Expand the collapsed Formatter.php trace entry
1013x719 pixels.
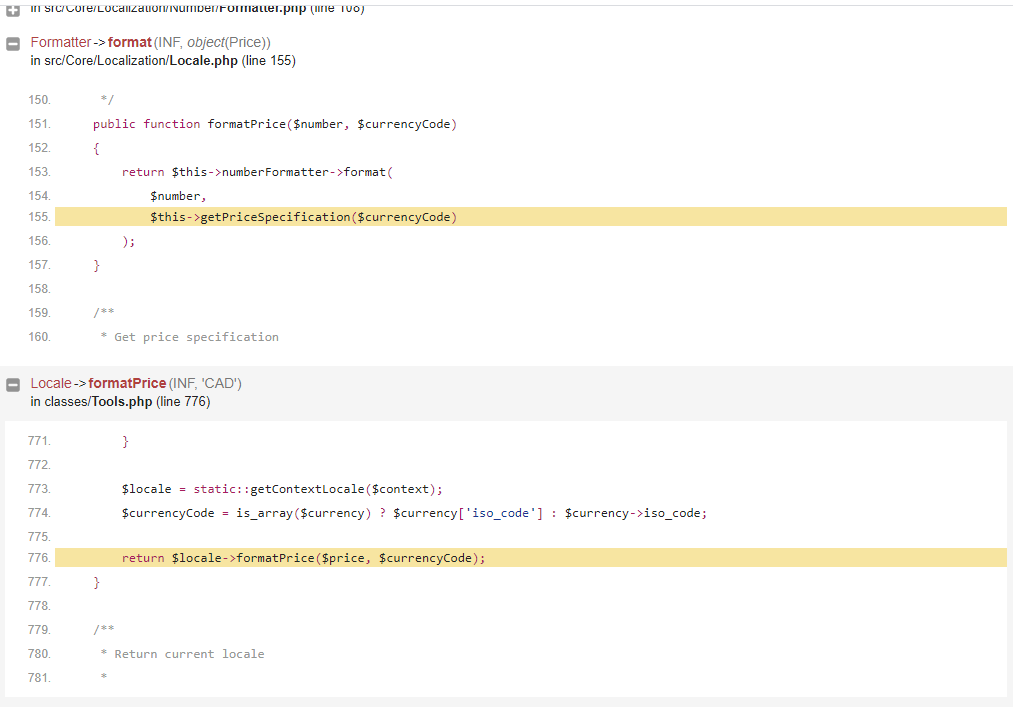point(12,10)
